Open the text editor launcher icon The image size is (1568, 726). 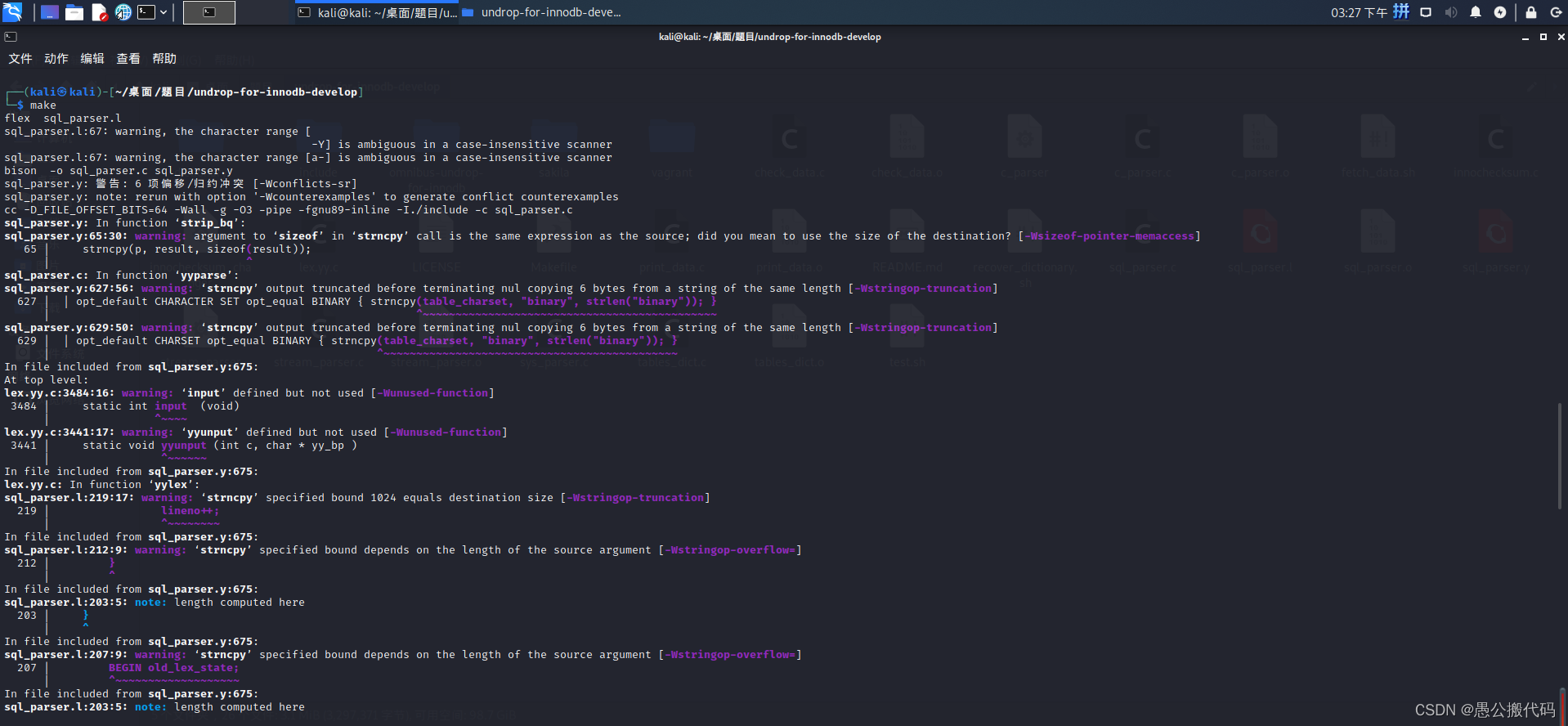click(x=99, y=12)
